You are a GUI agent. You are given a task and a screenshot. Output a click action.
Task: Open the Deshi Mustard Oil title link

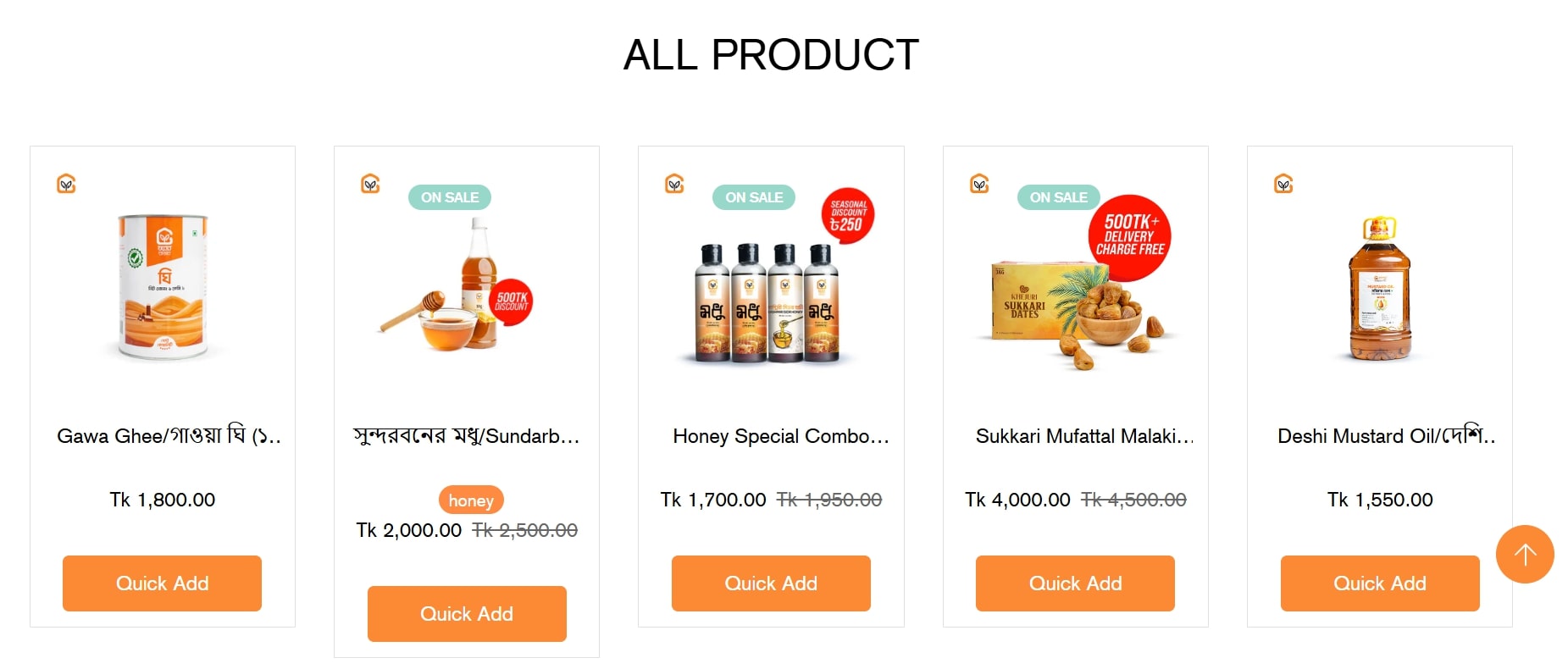pyautogui.click(x=1386, y=436)
